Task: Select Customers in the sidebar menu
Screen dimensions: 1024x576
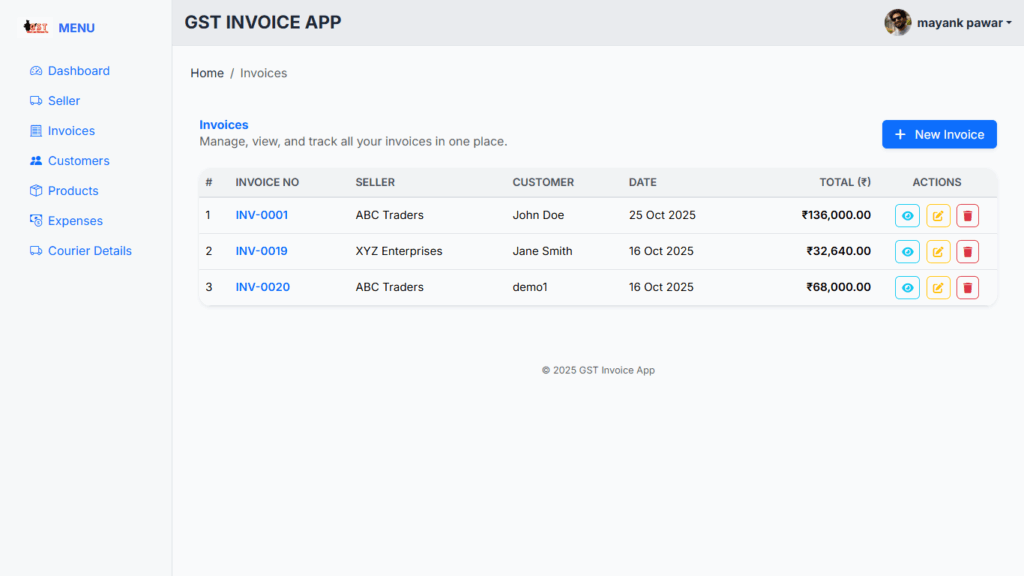Action: click(x=78, y=161)
